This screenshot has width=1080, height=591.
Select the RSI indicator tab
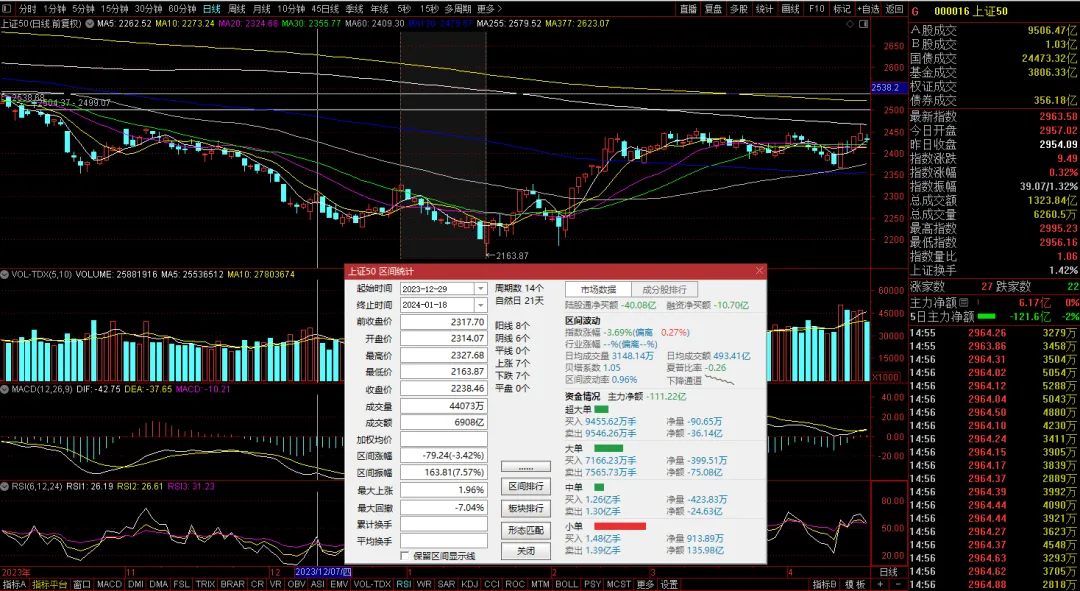coord(404,584)
